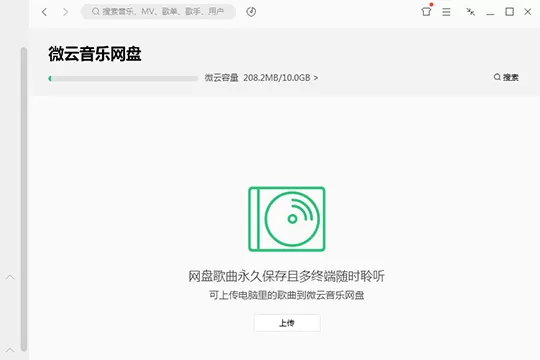Click the 微云 storage capacity progress bar
Screen dimensions: 540x360
123,79
